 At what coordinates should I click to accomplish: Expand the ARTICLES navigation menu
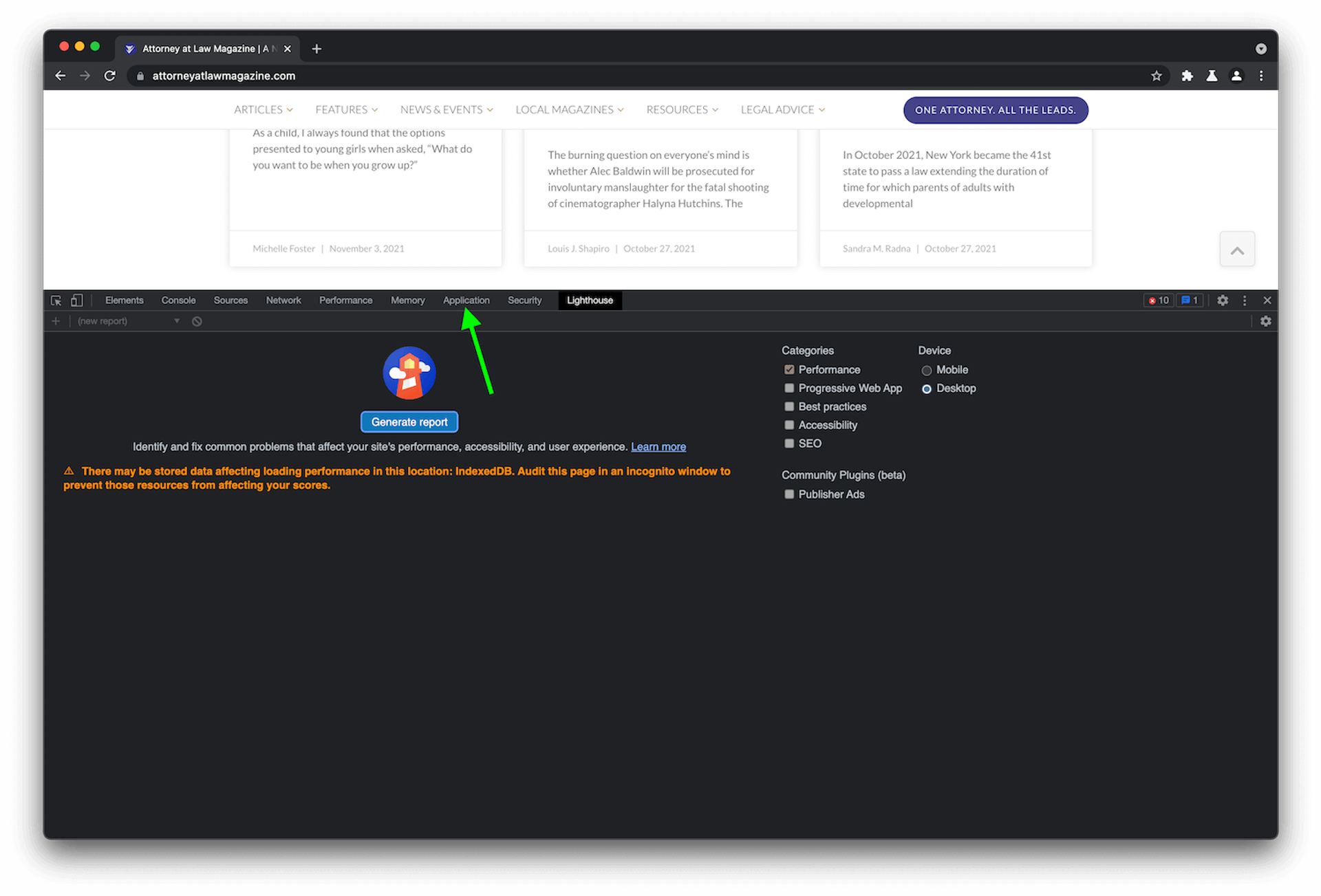tap(263, 110)
